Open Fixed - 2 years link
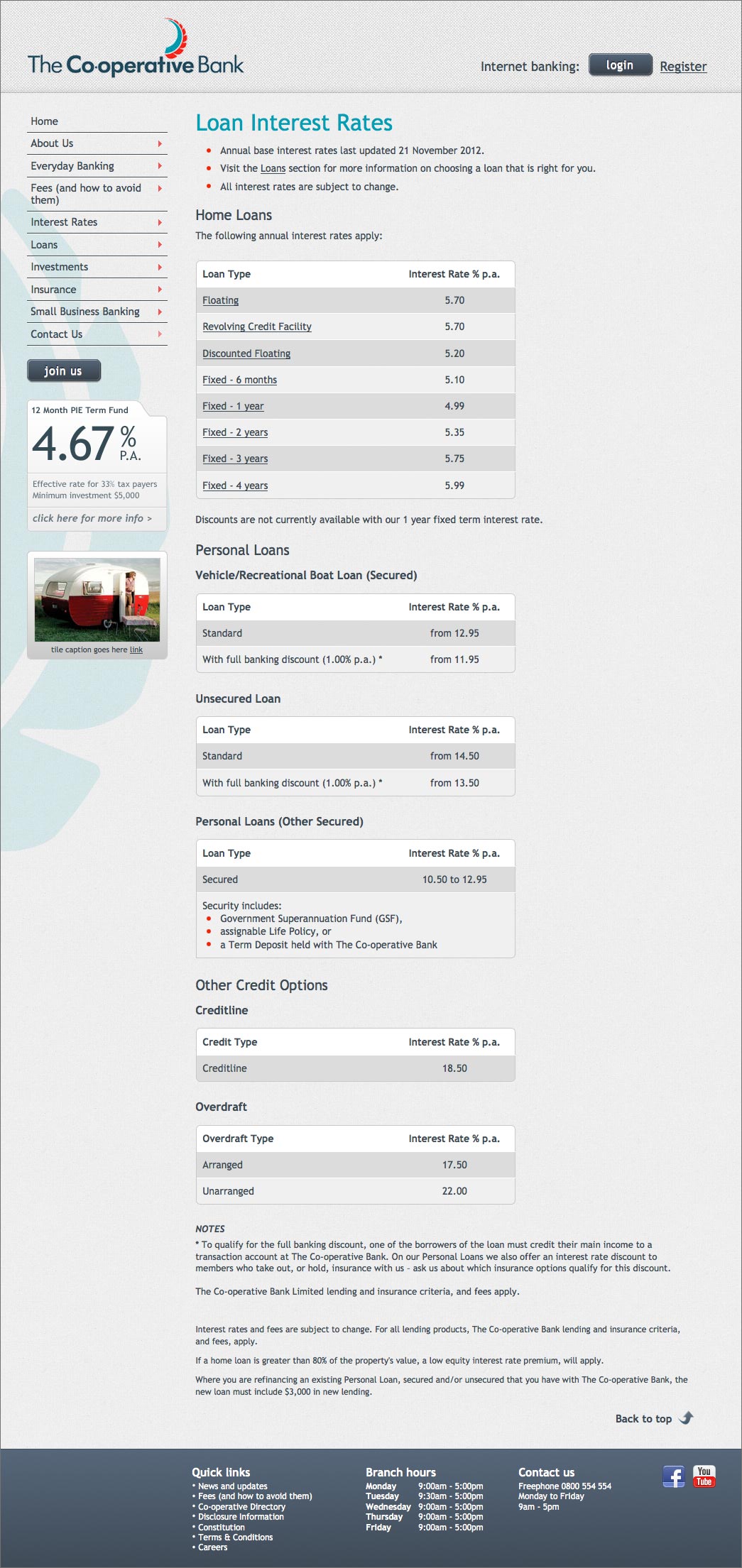The width and height of the screenshot is (742, 1568). coord(235,432)
